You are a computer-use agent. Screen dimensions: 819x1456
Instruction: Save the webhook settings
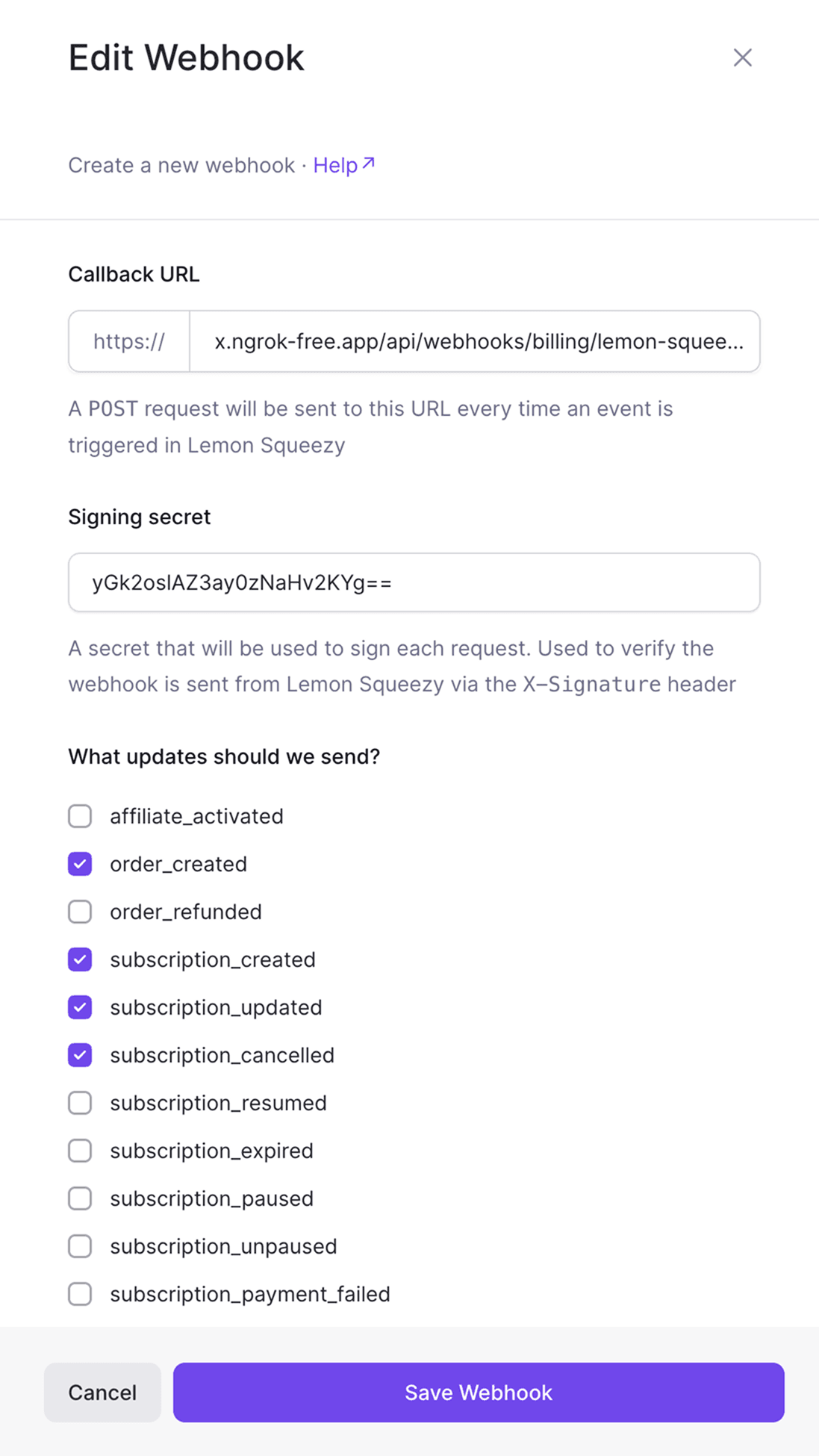pyautogui.click(x=478, y=1392)
